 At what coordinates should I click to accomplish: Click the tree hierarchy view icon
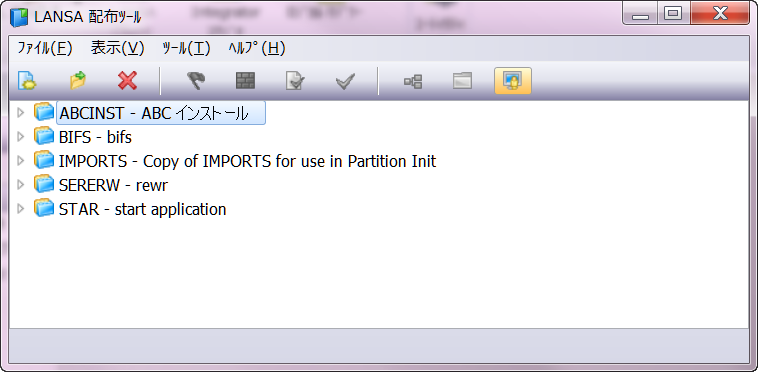coord(413,81)
